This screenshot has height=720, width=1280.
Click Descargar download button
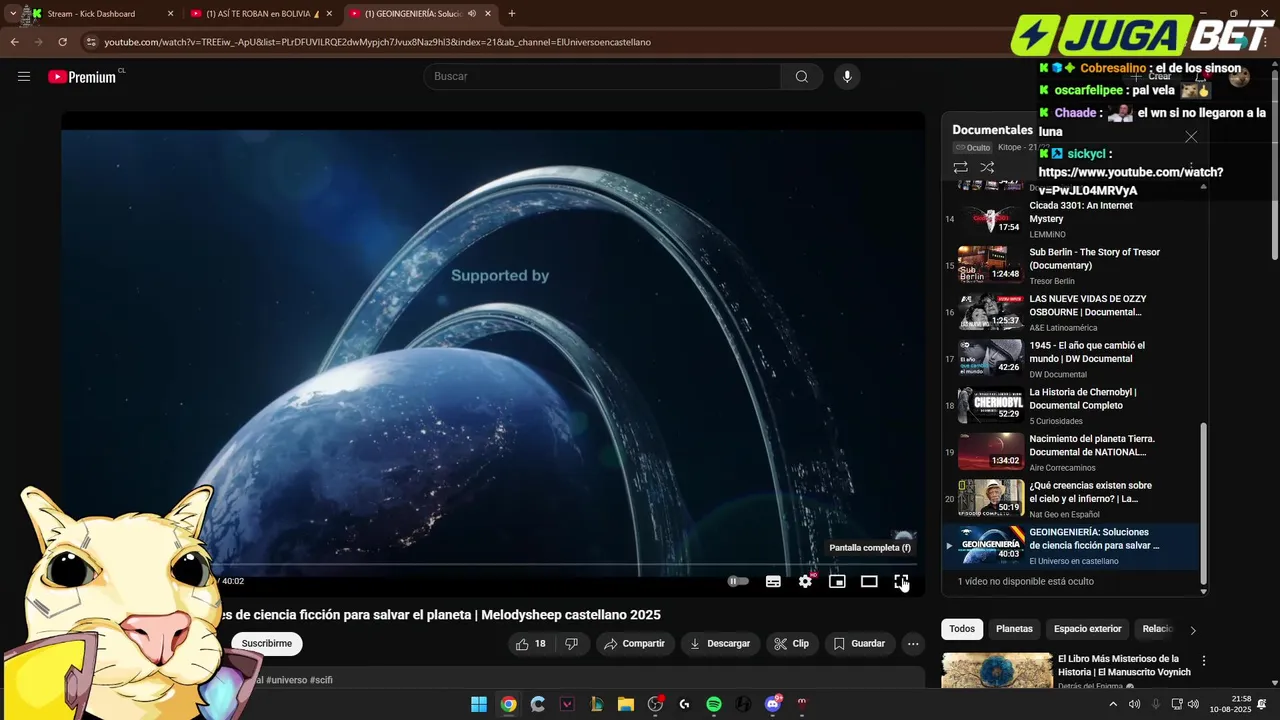pos(720,644)
